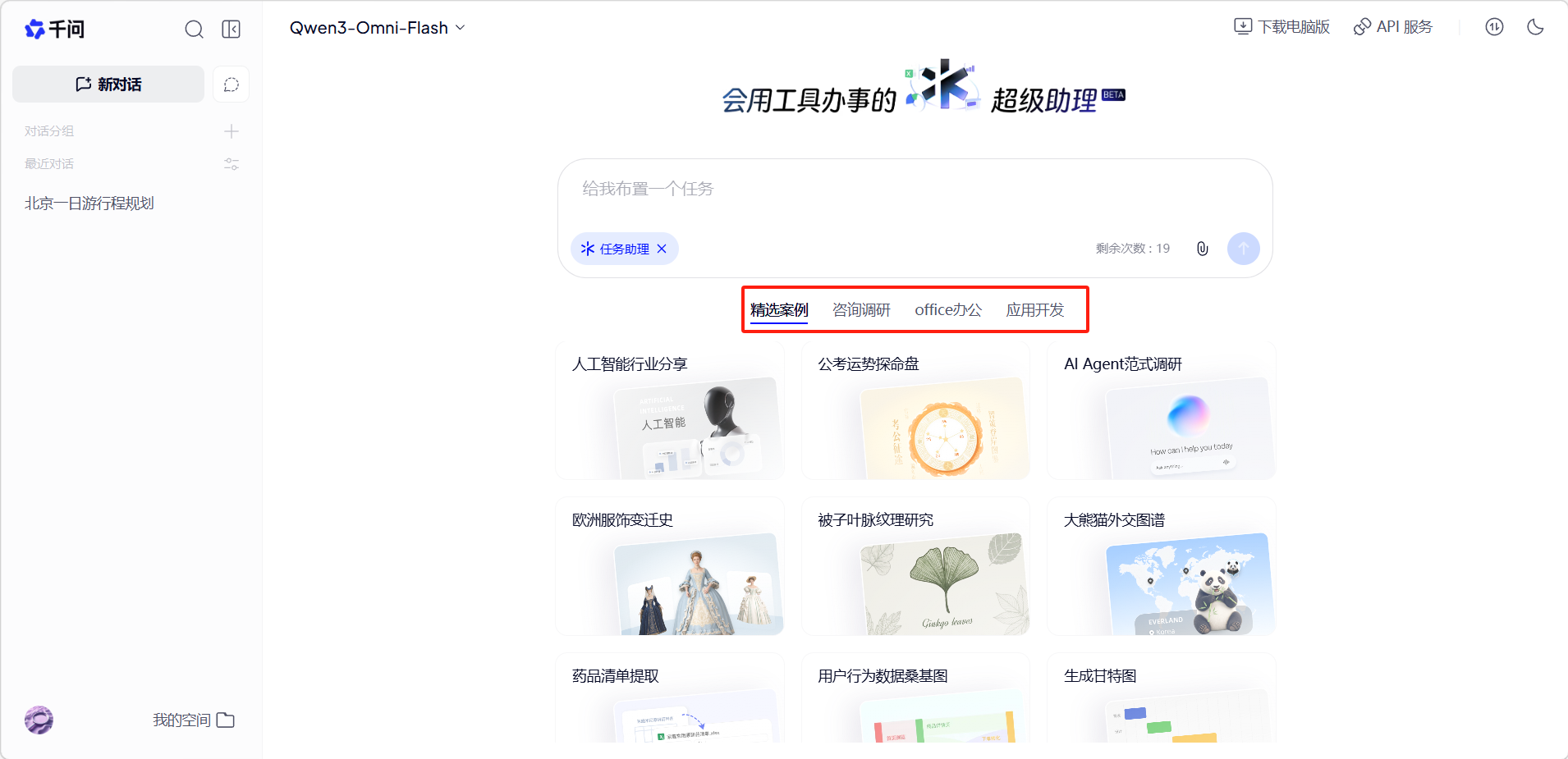
Task: Open the 大熊猫外交图谱 case card
Action: [1161, 566]
